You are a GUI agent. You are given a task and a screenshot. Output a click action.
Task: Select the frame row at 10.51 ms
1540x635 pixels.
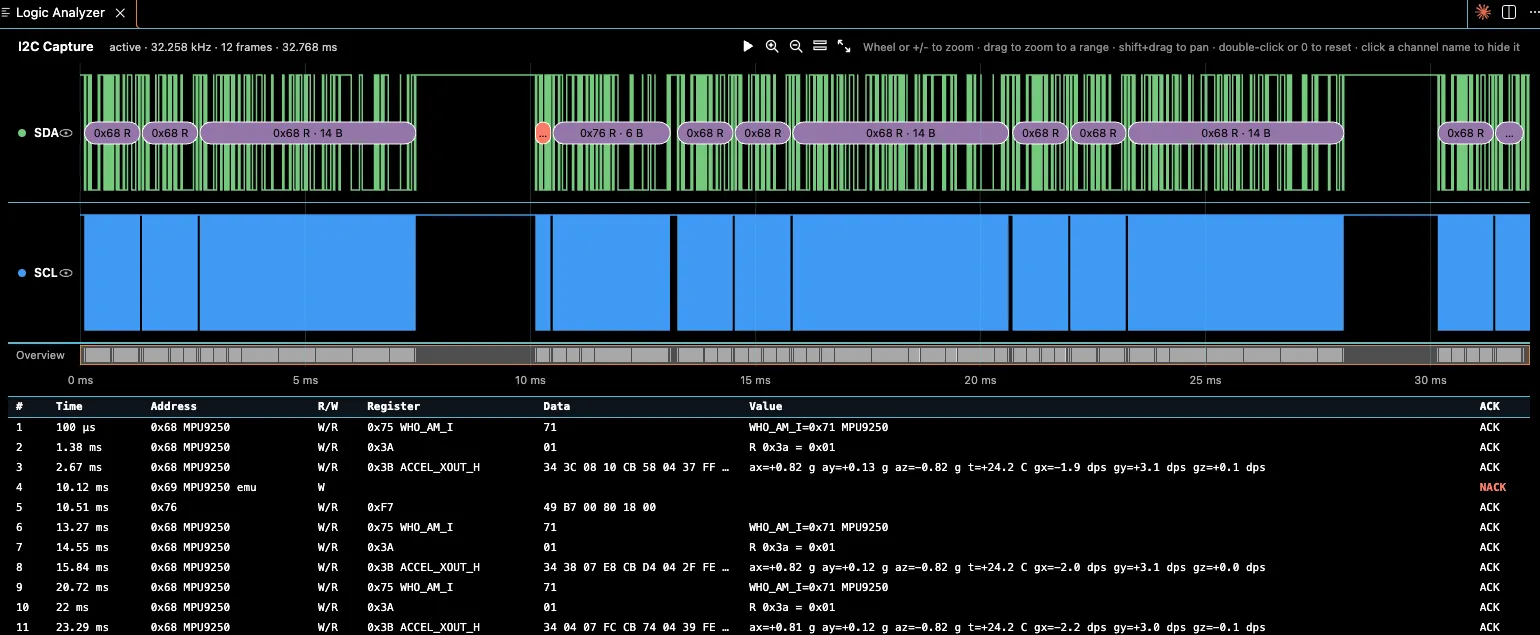tap(770, 507)
